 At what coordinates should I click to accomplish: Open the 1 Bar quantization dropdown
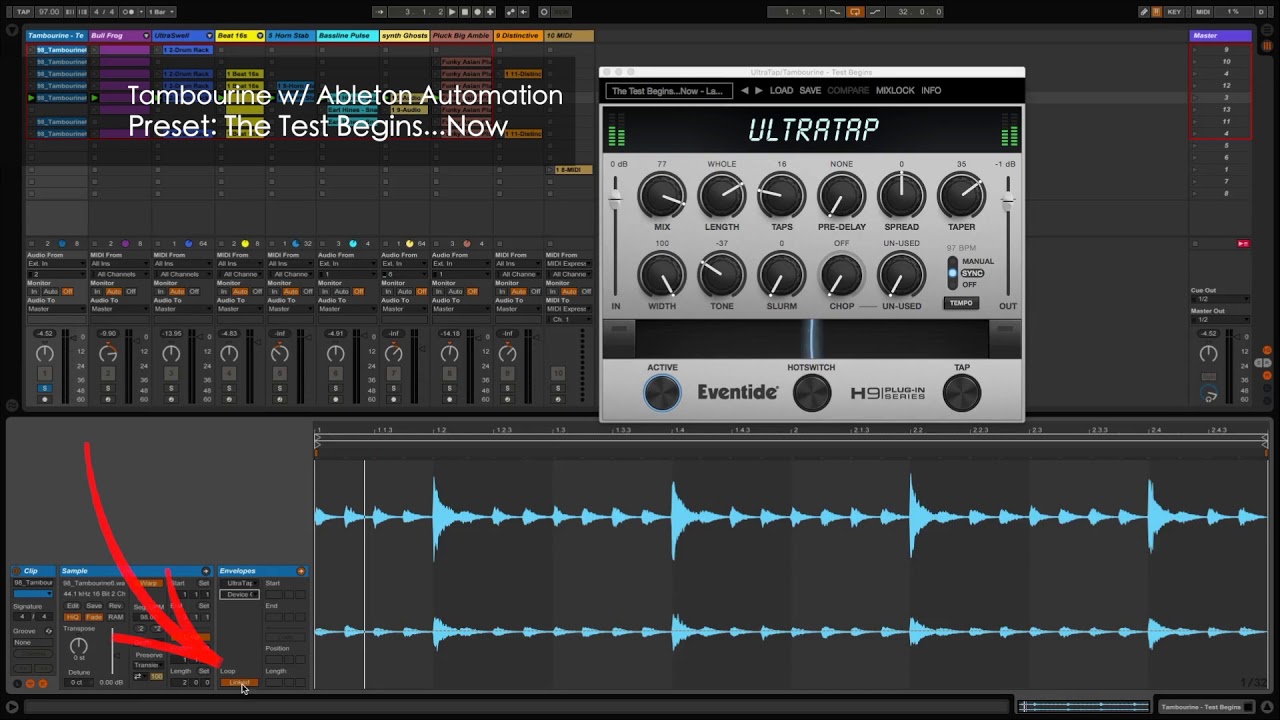tap(159, 12)
